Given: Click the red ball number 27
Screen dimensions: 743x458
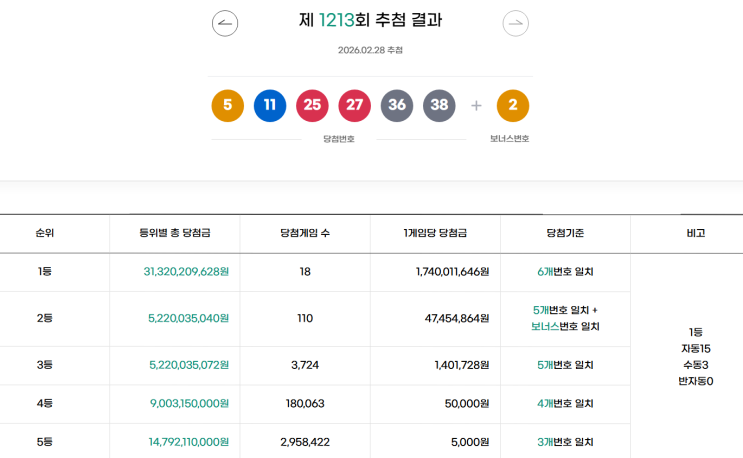Looking at the screenshot, I should [x=354, y=105].
